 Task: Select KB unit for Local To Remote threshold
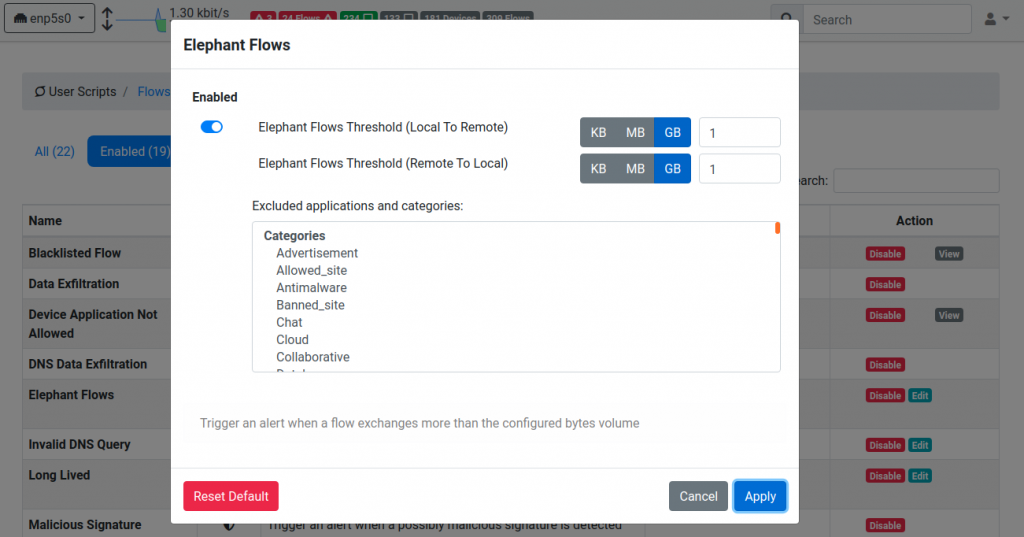coord(598,133)
